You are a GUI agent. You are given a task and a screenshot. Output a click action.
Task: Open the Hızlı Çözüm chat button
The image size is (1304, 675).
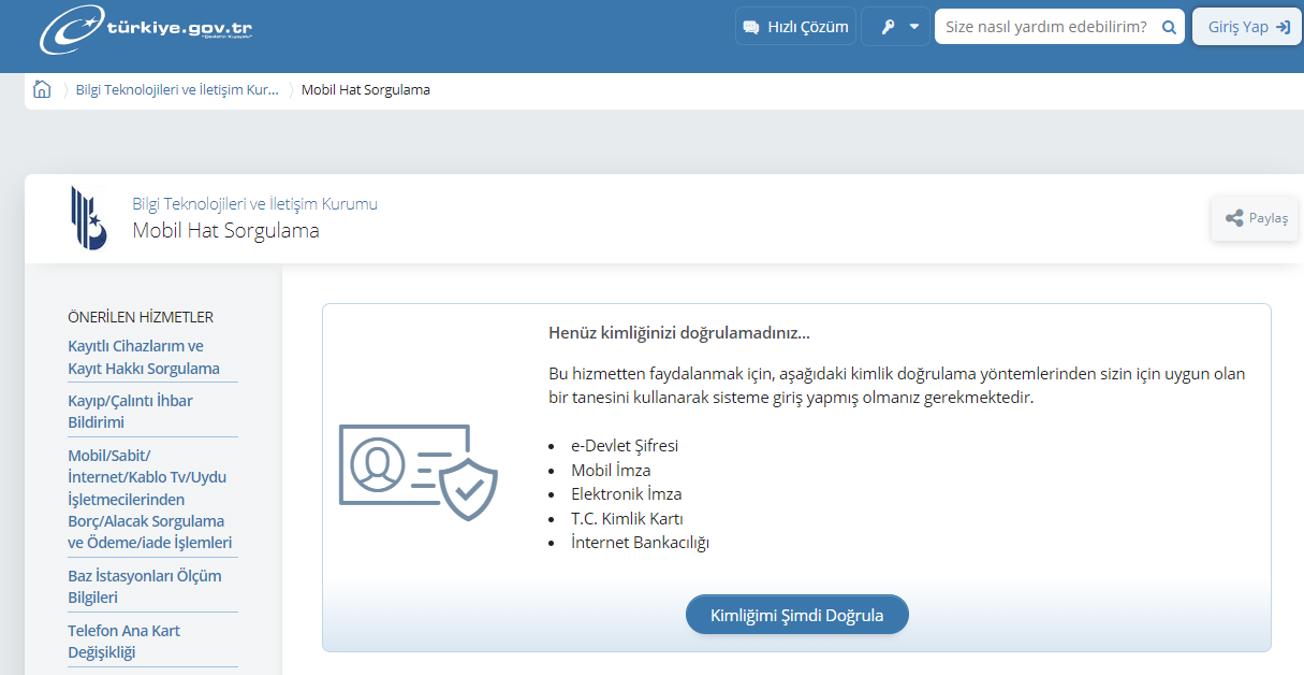pos(796,27)
